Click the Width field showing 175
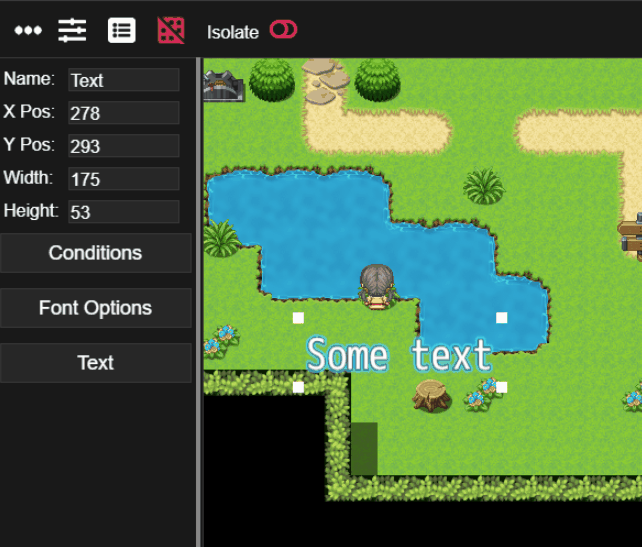Viewport: 642px width, 547px height. [124, 179]
